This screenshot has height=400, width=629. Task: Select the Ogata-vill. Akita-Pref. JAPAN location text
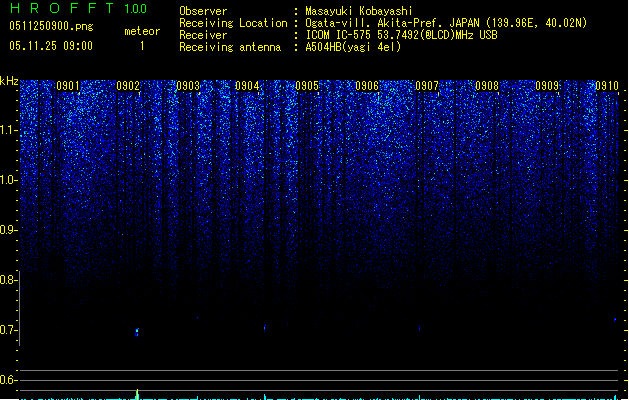(x=446, y=23)
